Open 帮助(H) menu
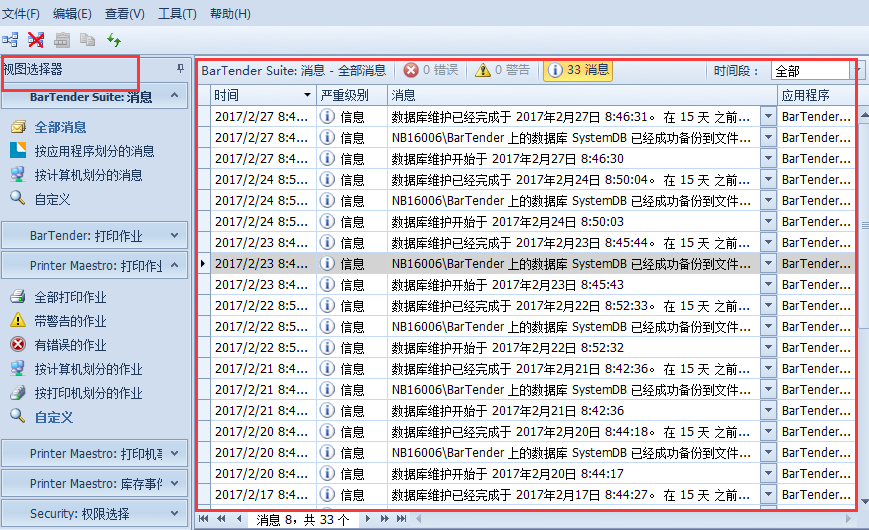Screen dimensions: 869x530 tap(230, 13)
